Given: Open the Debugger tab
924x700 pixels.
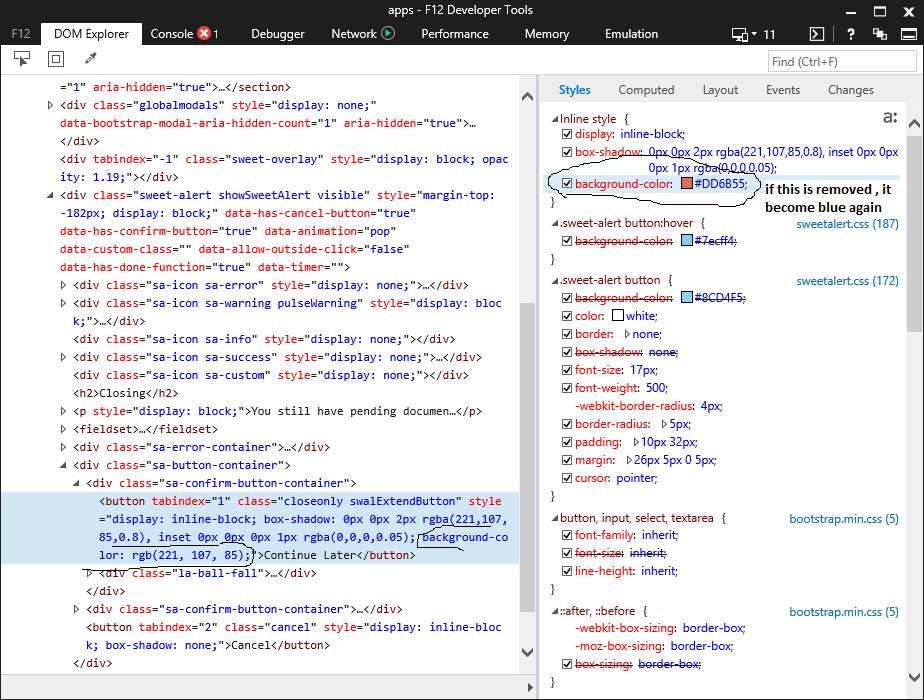Looking at the screenshot, I should (x=277, y=33).
